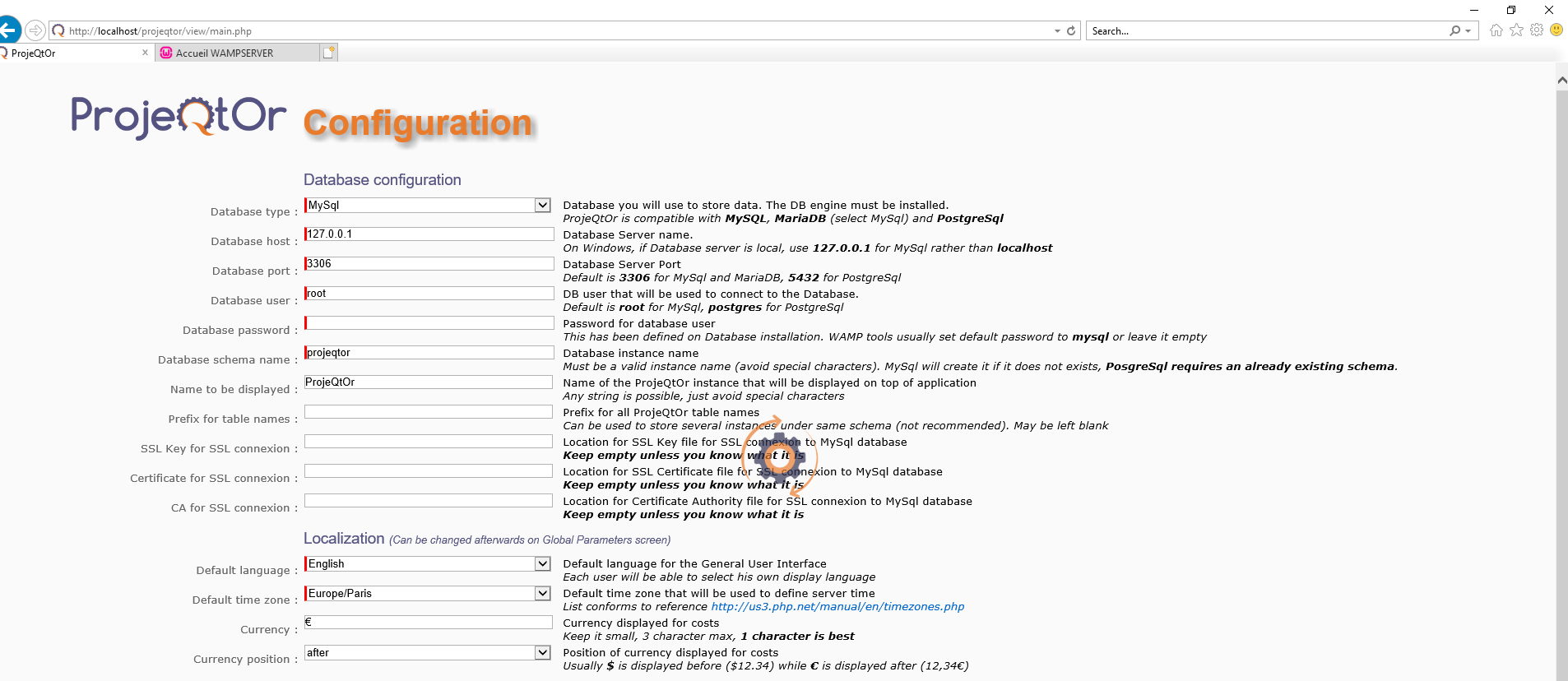1568x681 pixels.
Task: Focus the Database schema name field
Action: 429,353
